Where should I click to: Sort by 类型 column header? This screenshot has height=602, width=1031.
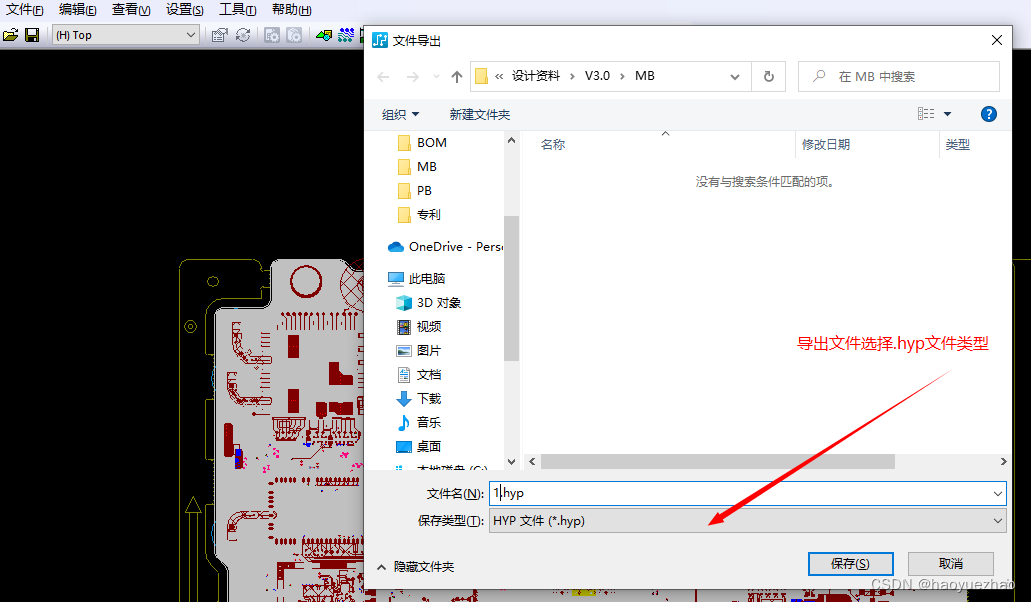click(x=957, y=145)
